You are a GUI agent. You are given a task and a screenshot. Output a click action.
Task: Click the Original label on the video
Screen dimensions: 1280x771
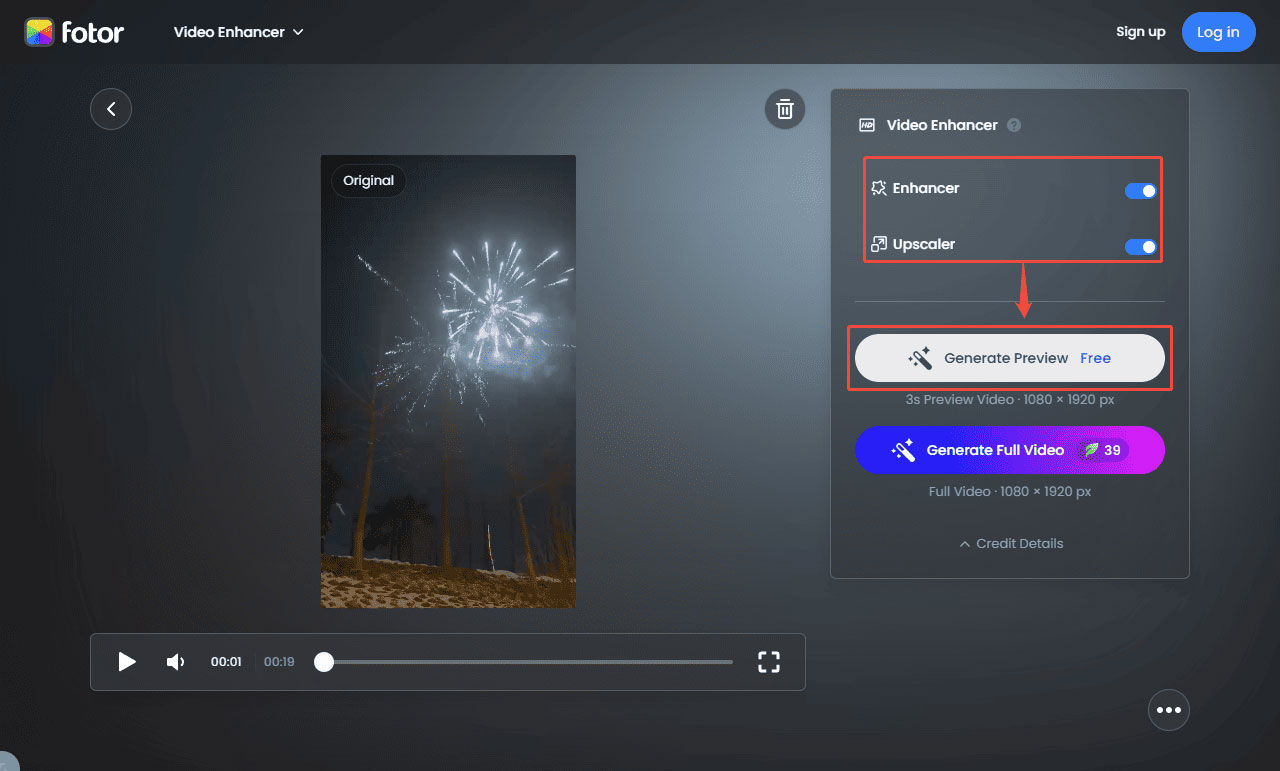click(x=367, y=180)
